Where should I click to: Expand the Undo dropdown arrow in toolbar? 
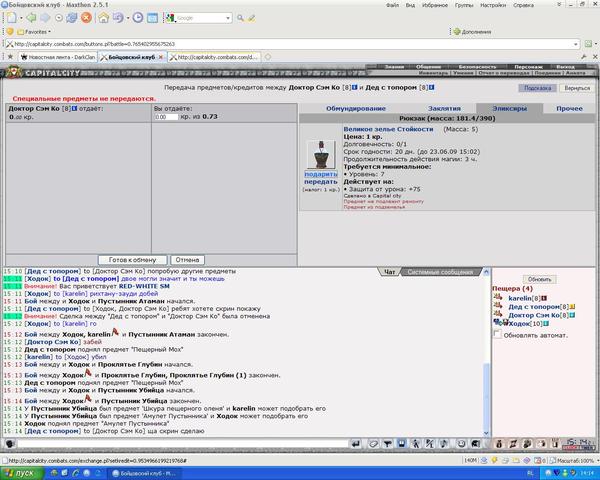[x=128, y=18]
